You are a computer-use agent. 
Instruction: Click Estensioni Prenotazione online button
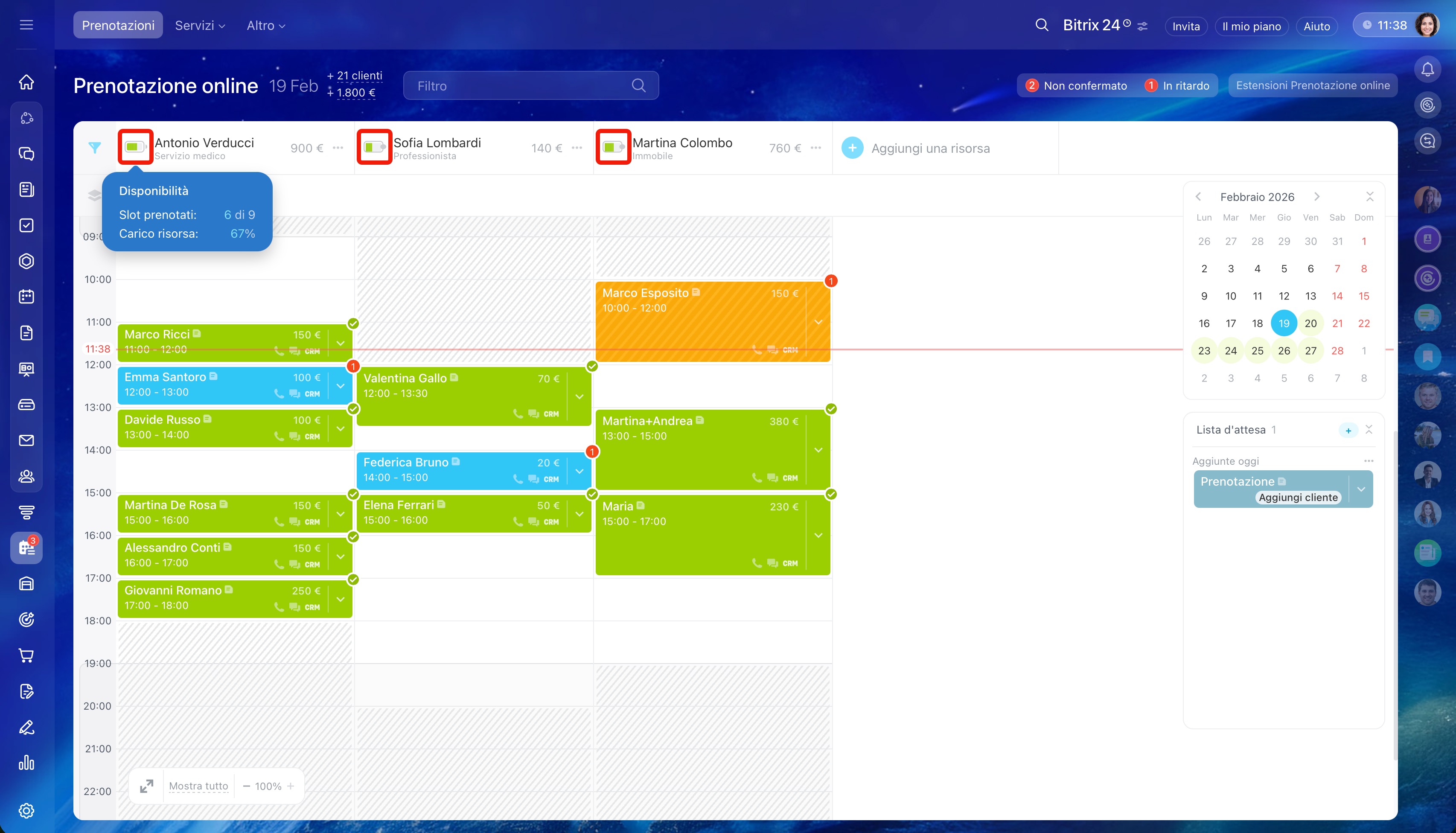[x=1312, y=85]
